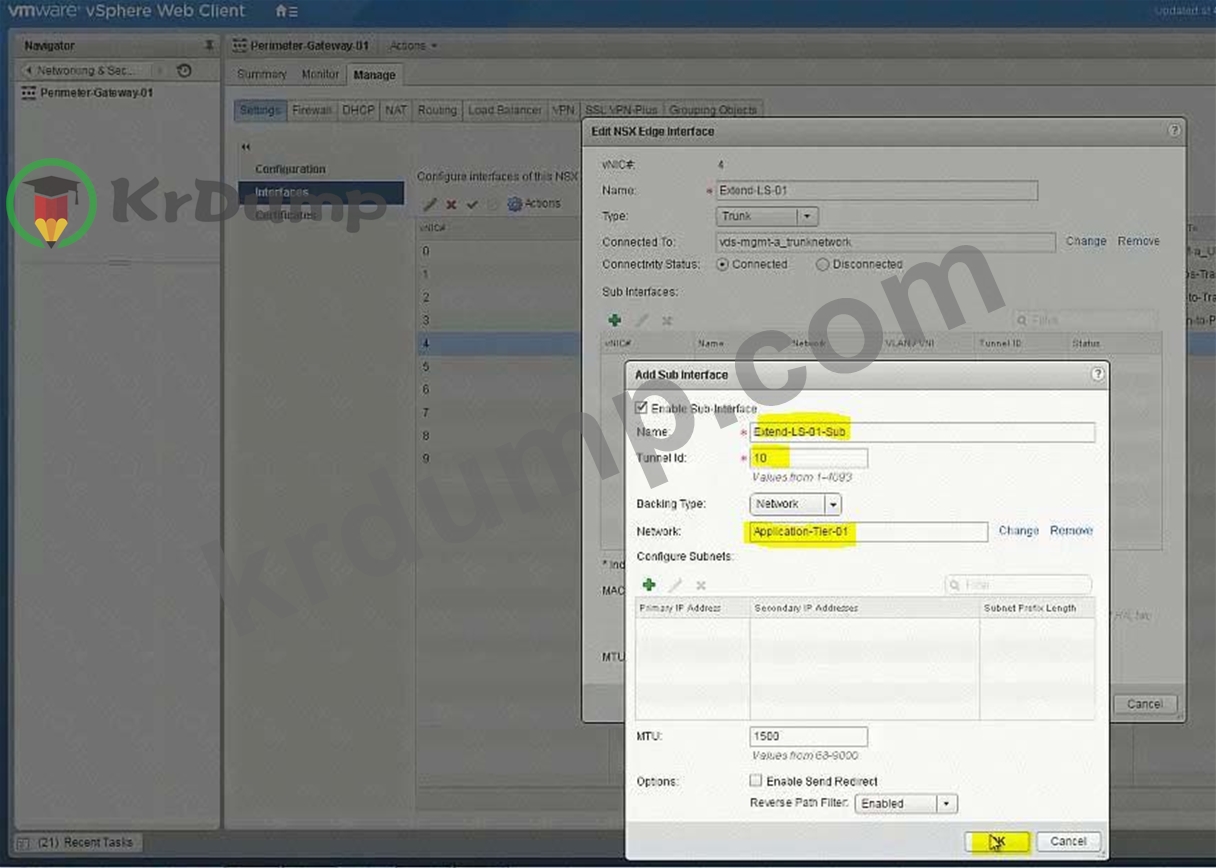Add a sub interface with the green plus
Image resolution: width=1216 pixels, height=868 pixels.
point(614,320)
